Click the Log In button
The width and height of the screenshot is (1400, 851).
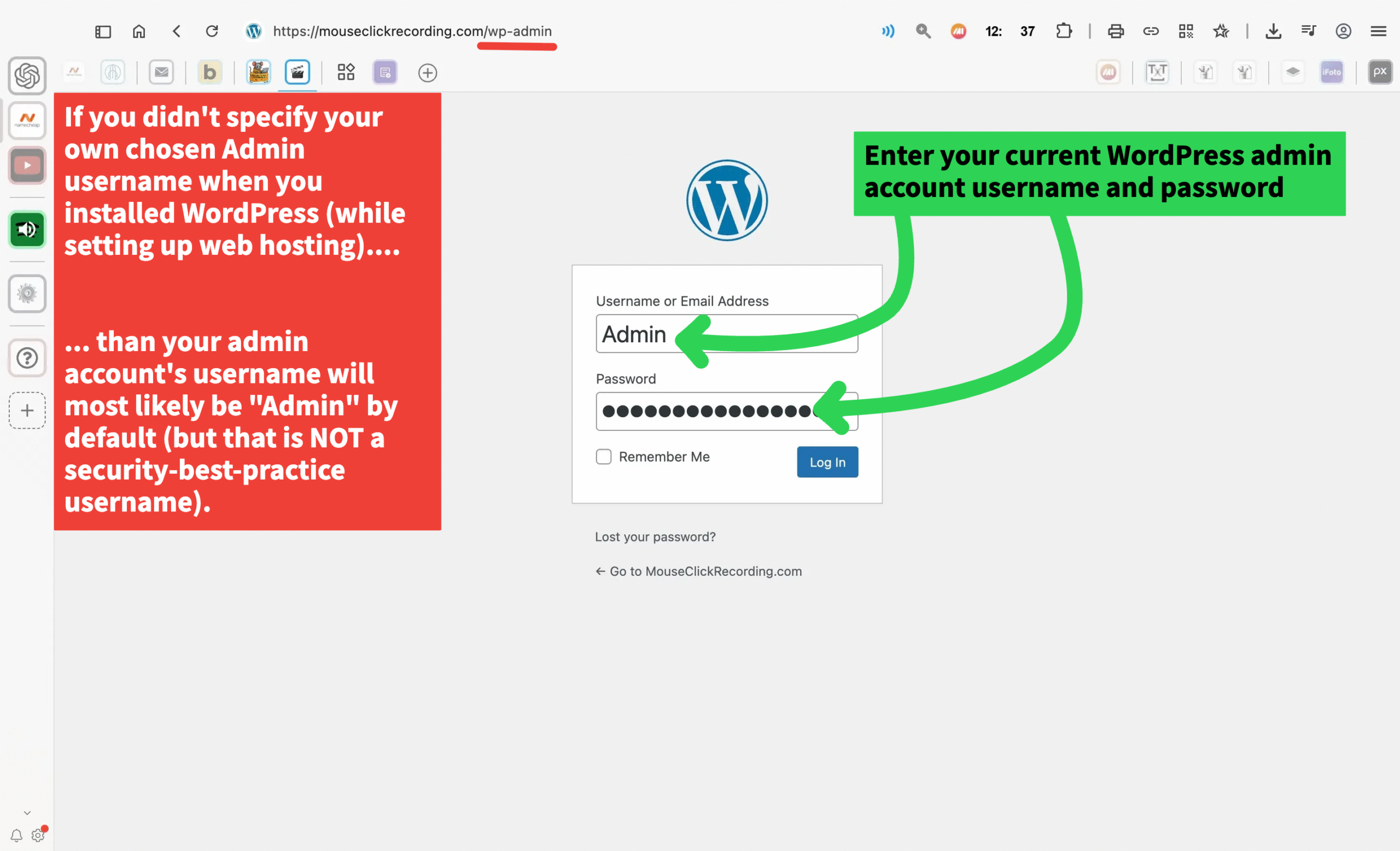[x=827, y=462]
